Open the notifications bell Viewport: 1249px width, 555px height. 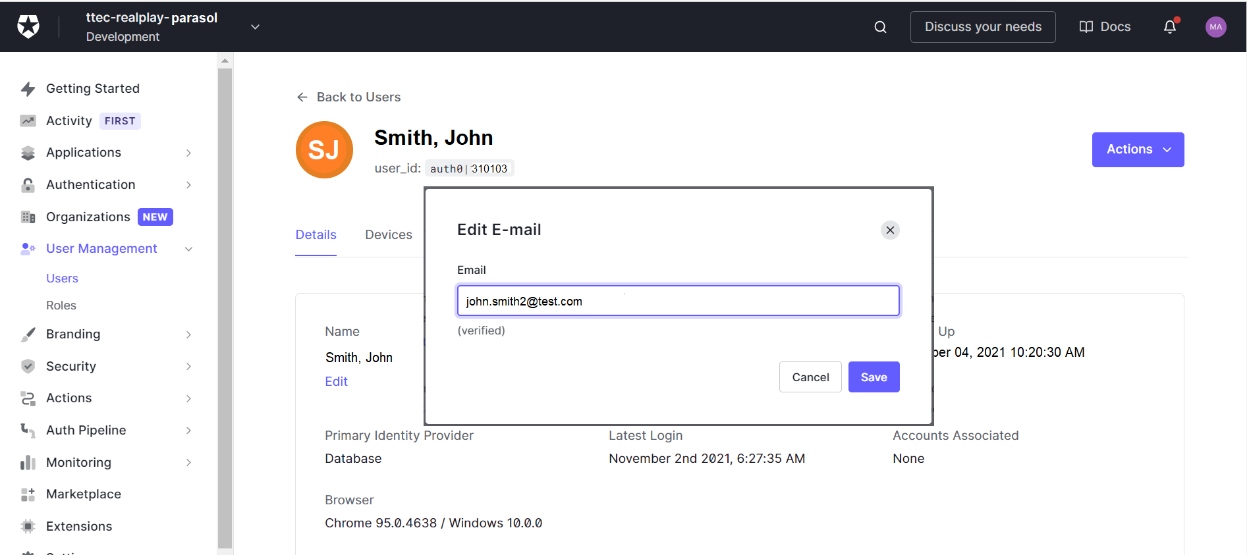1170,27
